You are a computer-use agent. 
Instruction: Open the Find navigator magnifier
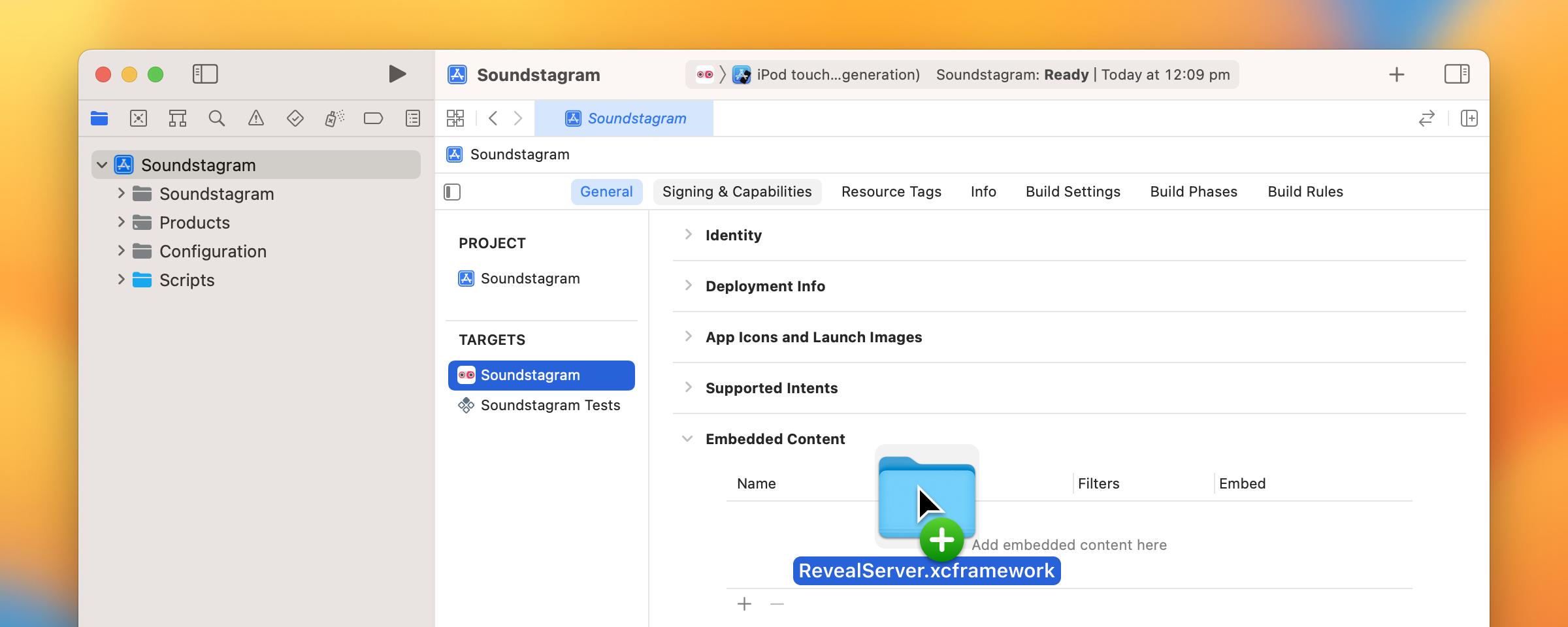tap(217, 118)
